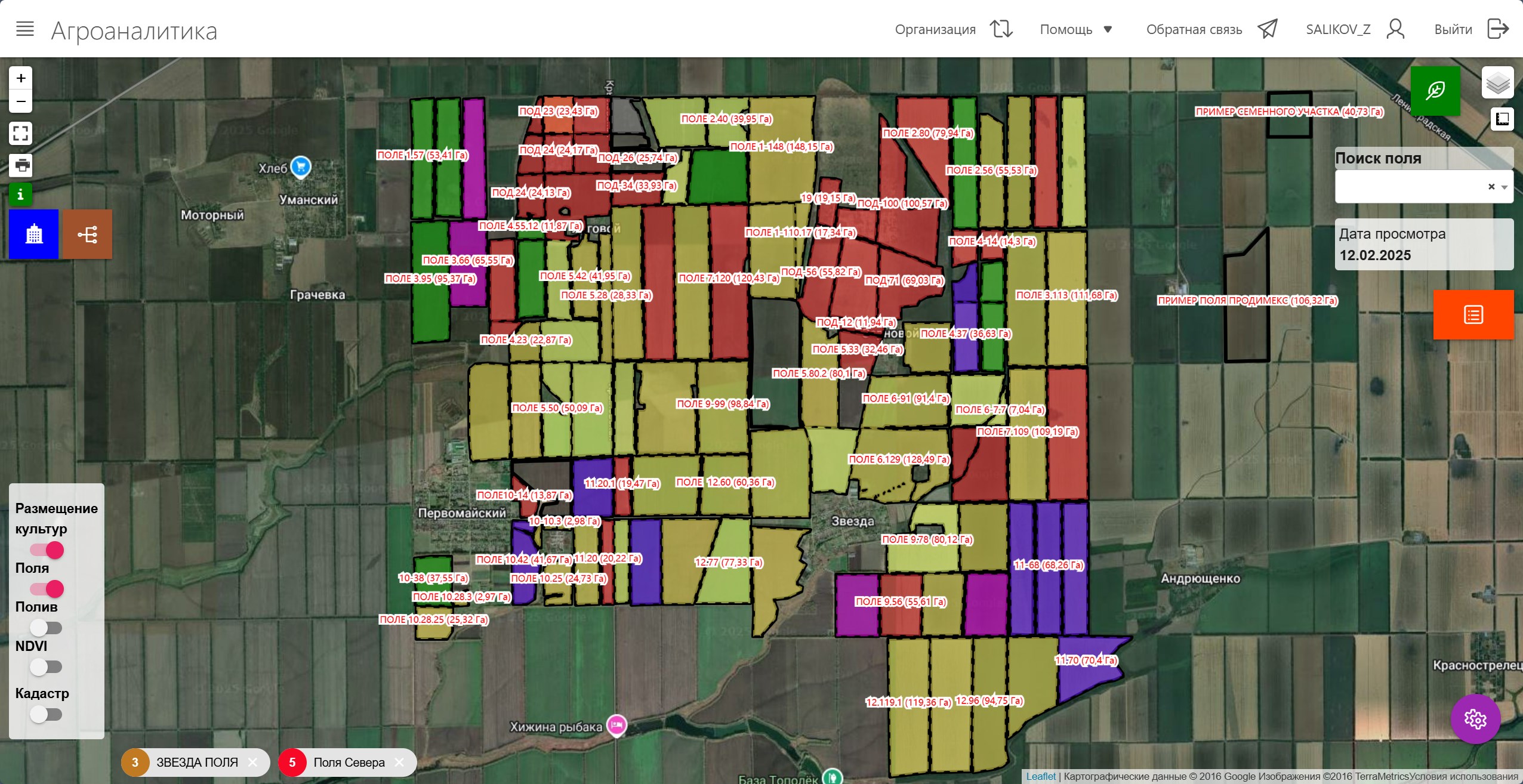Screen dimensions: 1523x784
Task: Click the fullscreen map icon
Action: coord(21,133)
